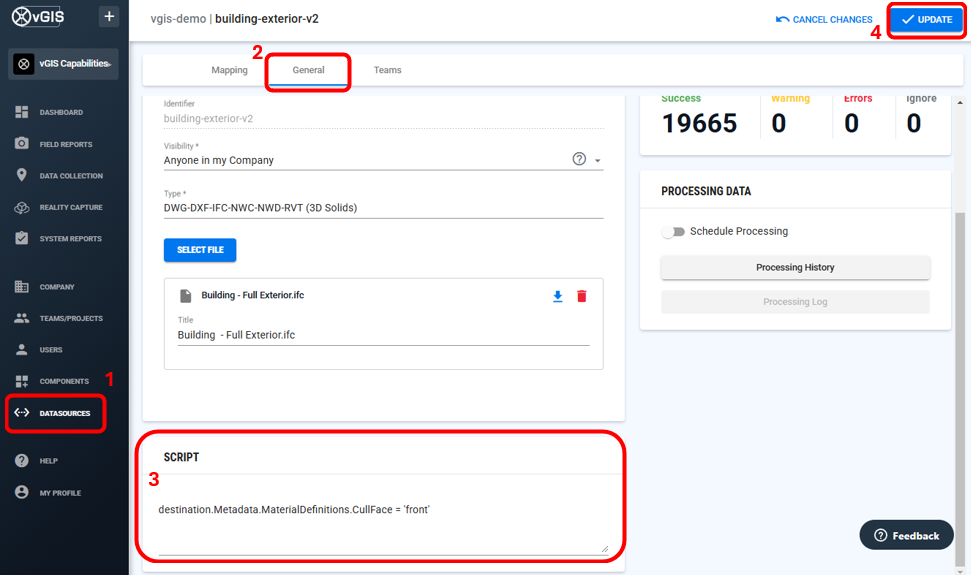Click the Processing Log button
Image resolution: width=971 pixels, height=575 pixels.
coord(795,301)
